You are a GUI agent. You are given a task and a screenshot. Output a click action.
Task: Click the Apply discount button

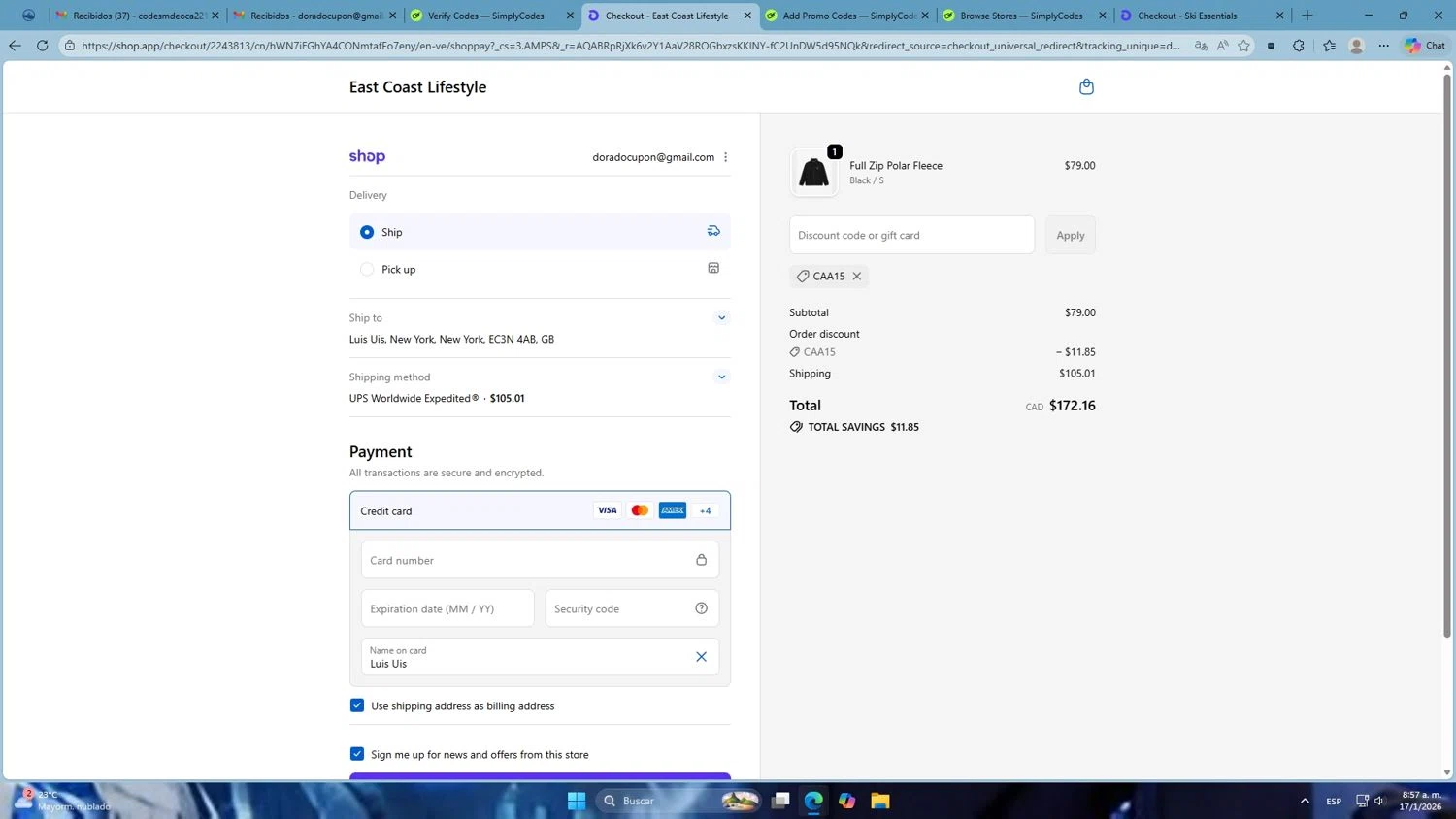(x=1071, y=235)
